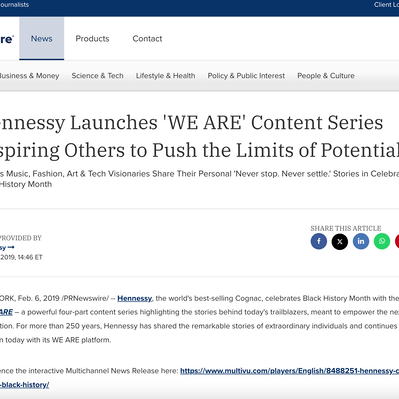Viewport: 399px width, 399px height.
Task: Open the Products menu
Action: point(92,39)
